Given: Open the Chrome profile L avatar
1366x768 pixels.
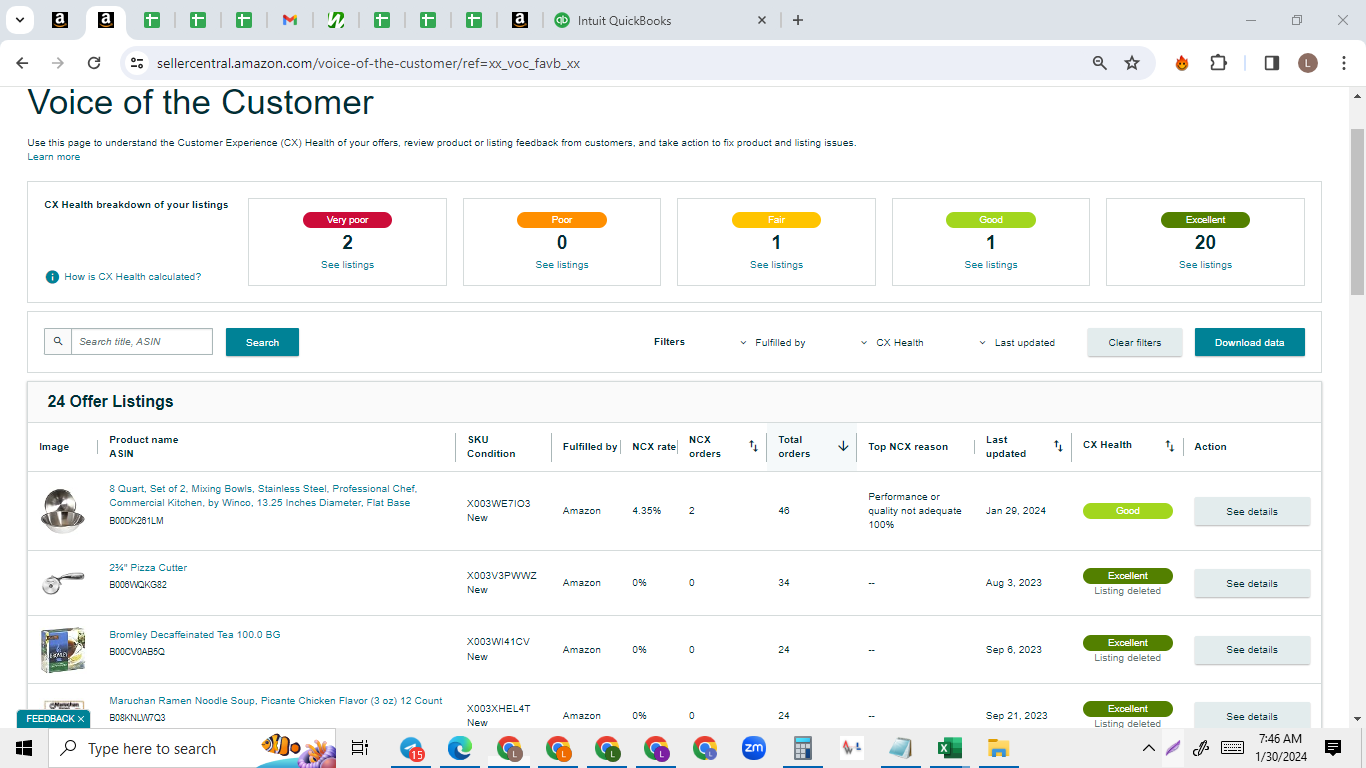Looking at the screenshot, I should coord(1308,63).
